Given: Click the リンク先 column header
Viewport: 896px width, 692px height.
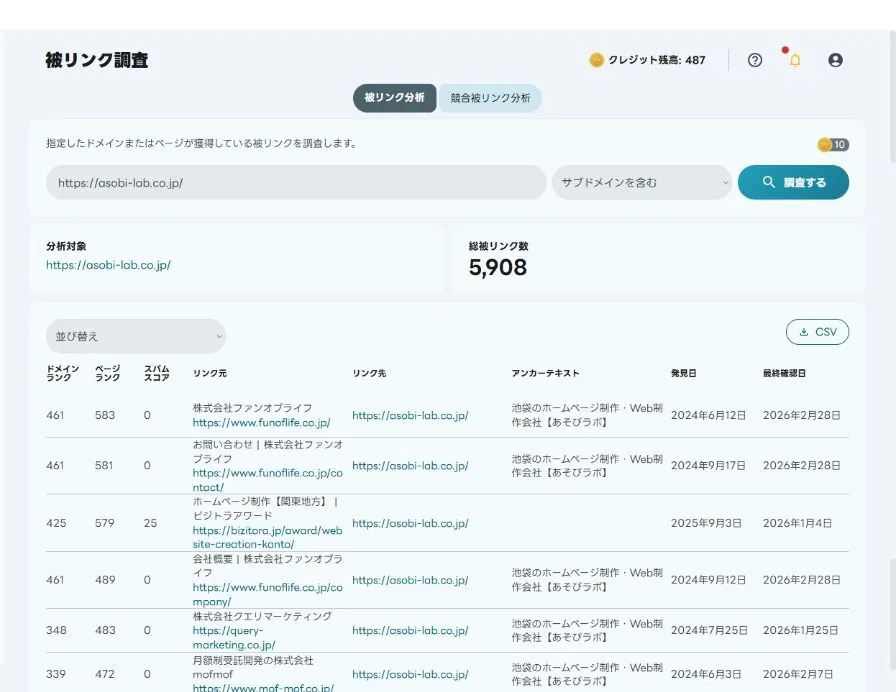Looking at the screenshot, I should (369, 373).
